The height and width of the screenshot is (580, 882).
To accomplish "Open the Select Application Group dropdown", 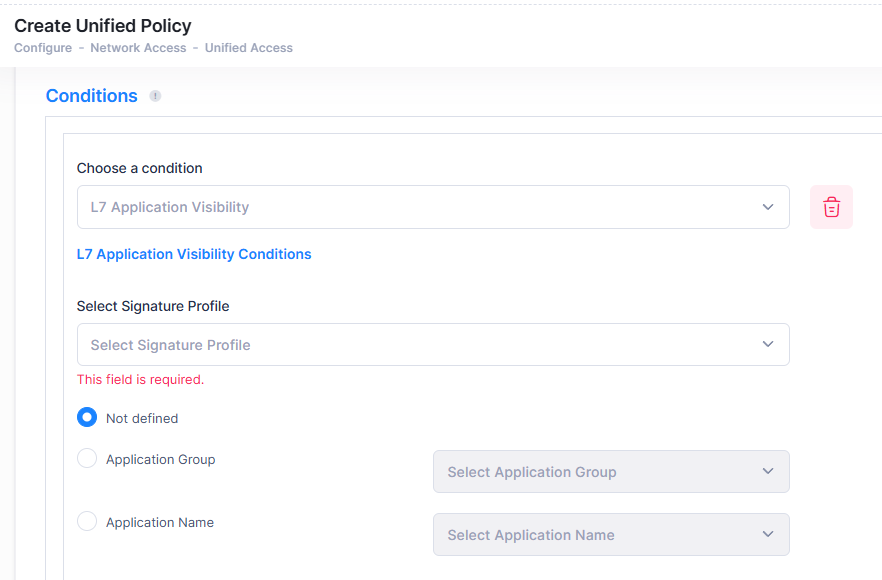I will 611,471.
